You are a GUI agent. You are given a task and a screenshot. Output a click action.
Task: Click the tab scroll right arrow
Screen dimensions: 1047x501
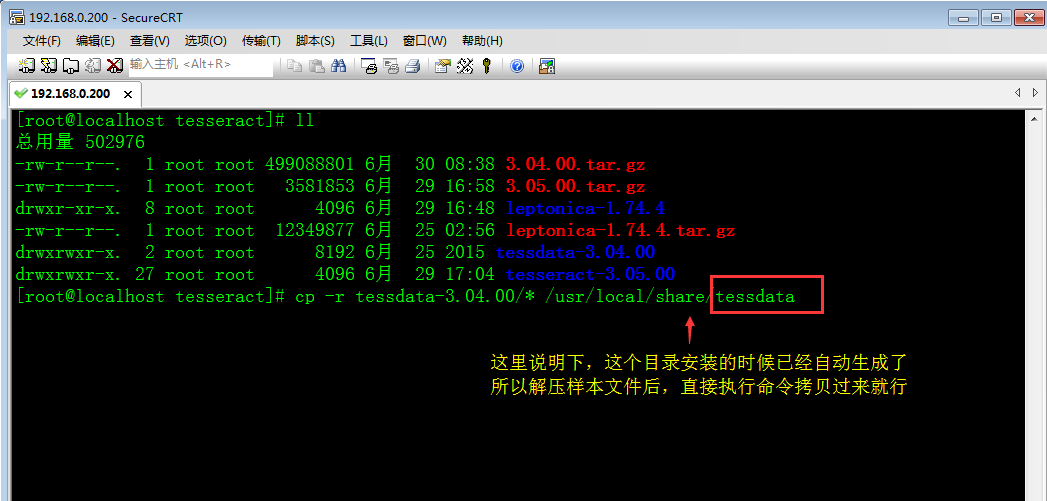(1036, 93)
